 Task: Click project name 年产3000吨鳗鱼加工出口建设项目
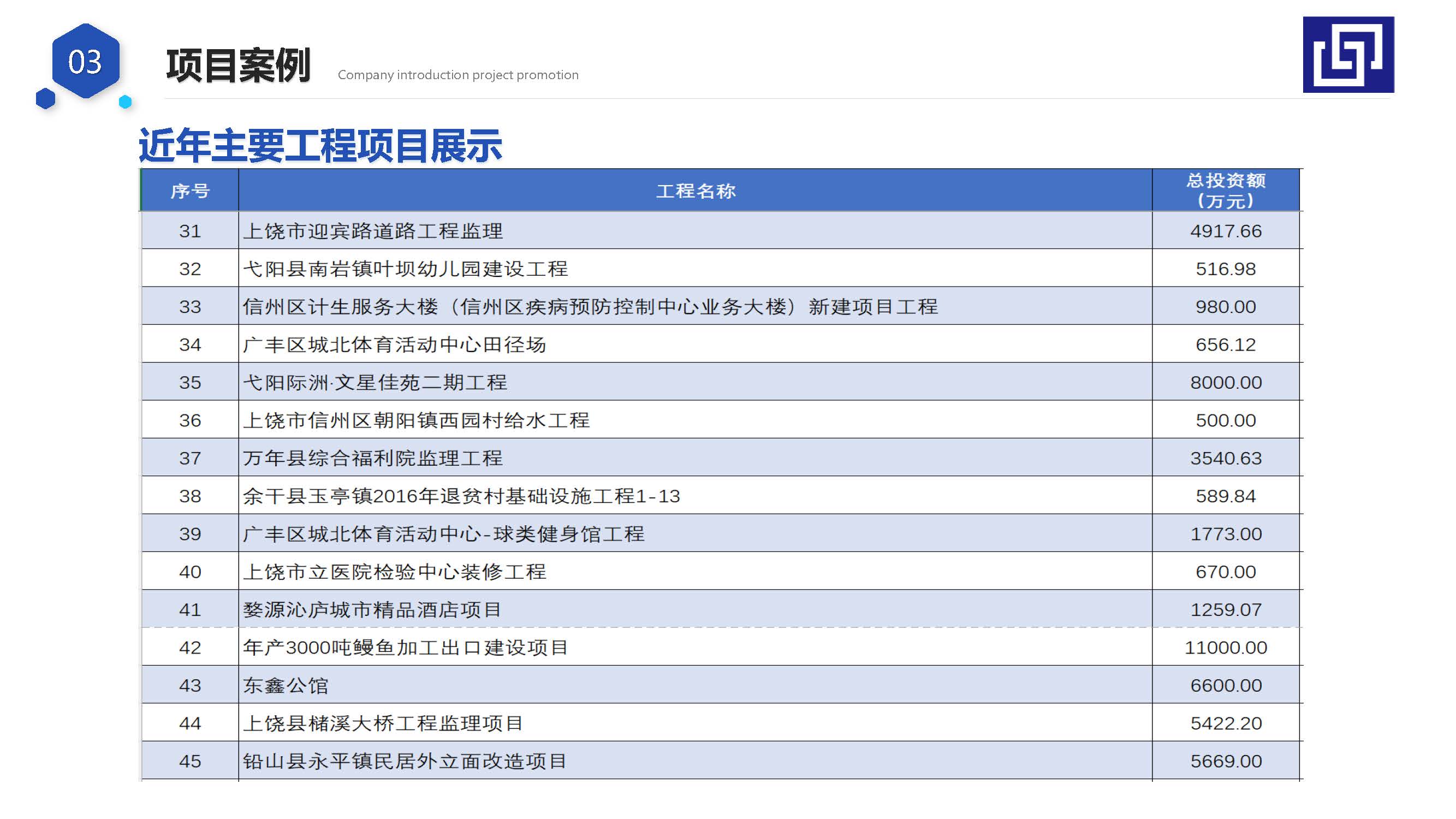[405, 647]
